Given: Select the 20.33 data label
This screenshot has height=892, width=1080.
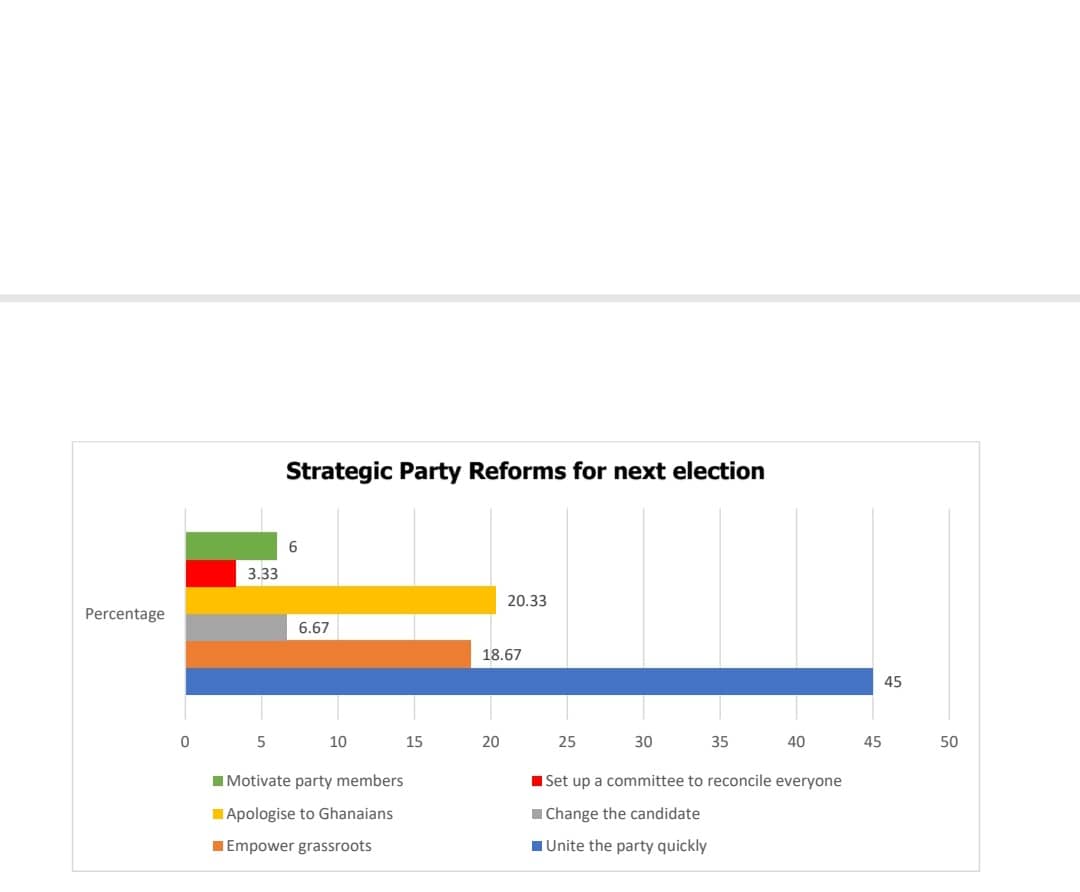Looking at the screenshot, I should coord(527,601).
